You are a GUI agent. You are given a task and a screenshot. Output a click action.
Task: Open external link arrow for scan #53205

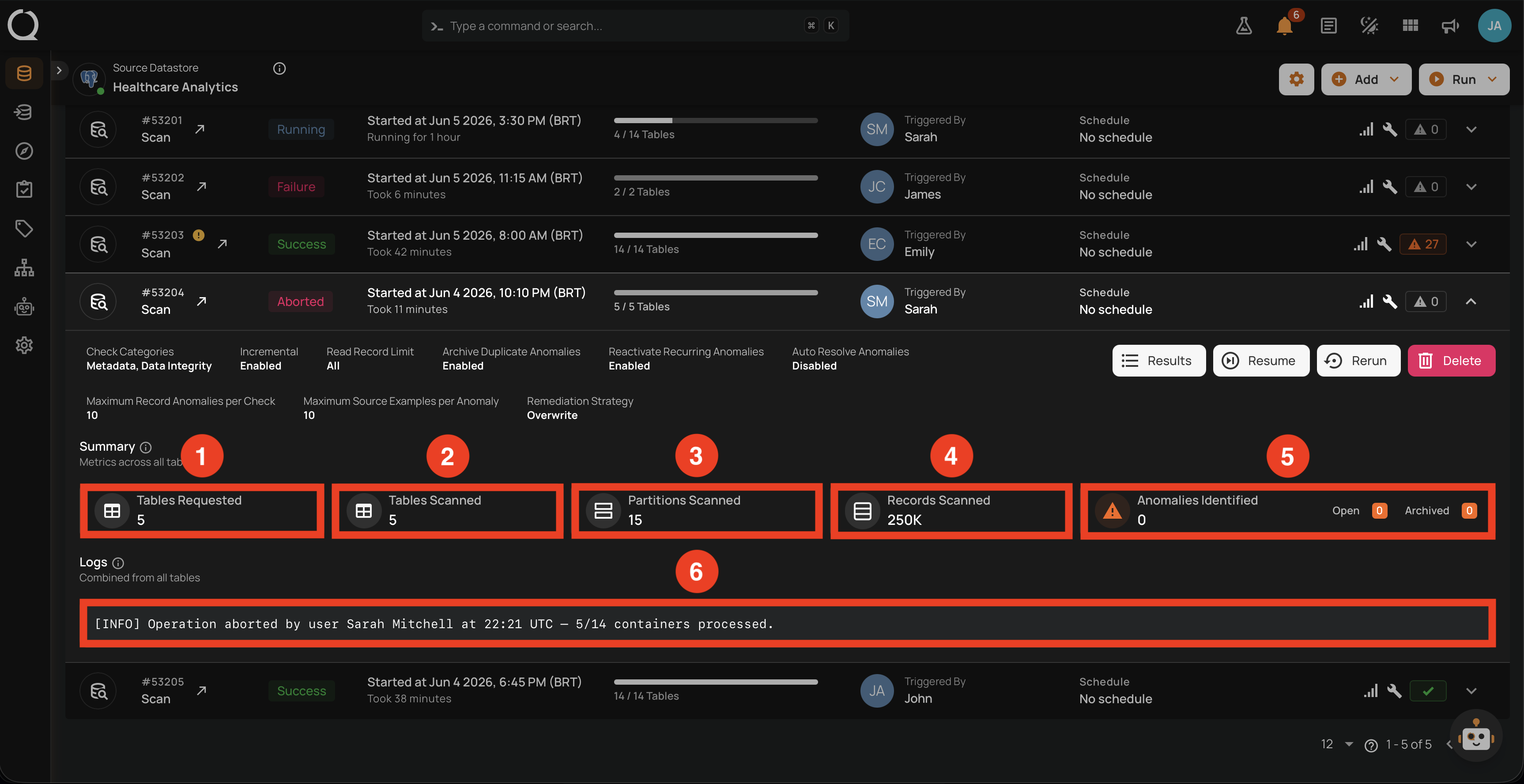[201, 690]
